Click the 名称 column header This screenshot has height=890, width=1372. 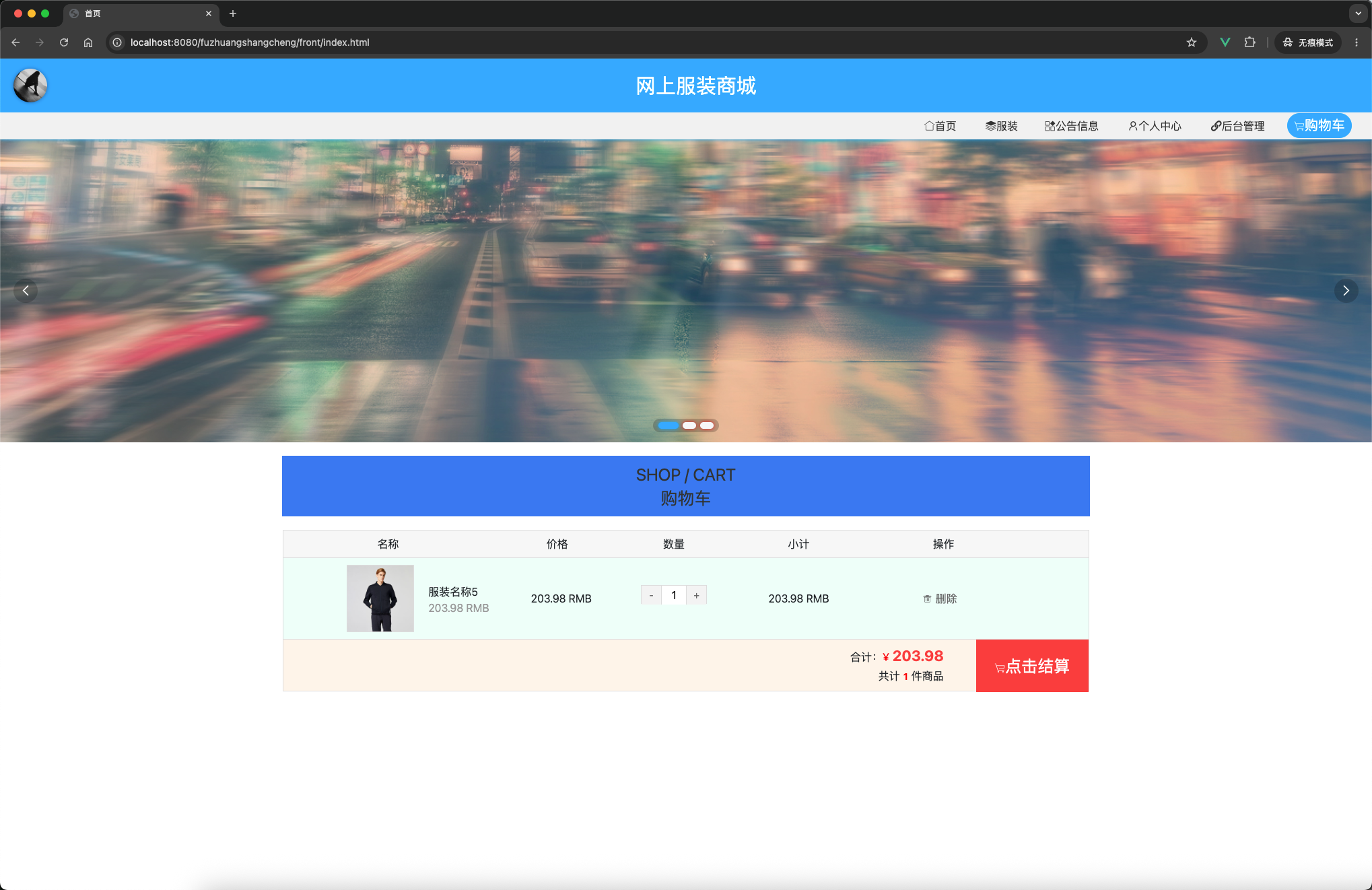pyautogui.click(x=388, y=544)
